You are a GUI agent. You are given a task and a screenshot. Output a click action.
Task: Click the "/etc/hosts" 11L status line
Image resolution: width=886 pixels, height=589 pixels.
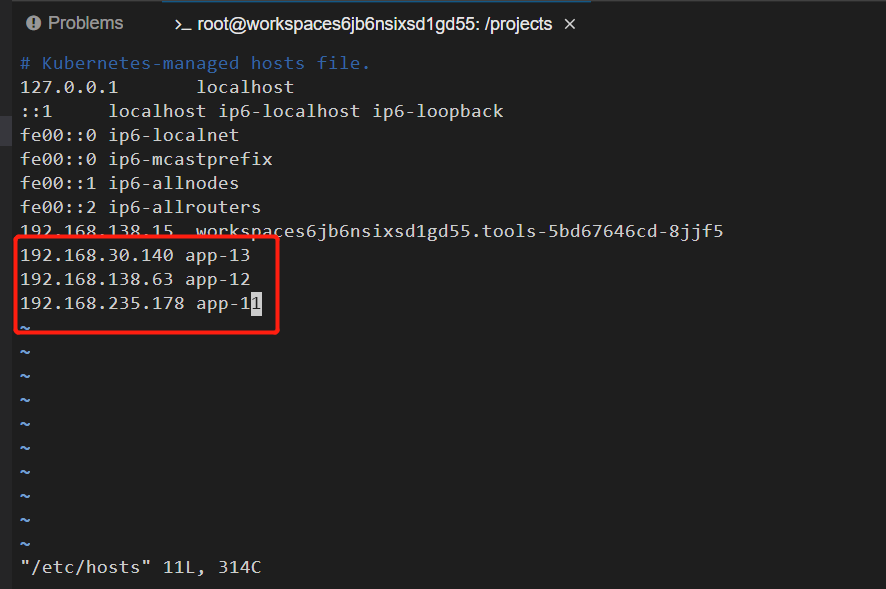(x=141, y=567)
